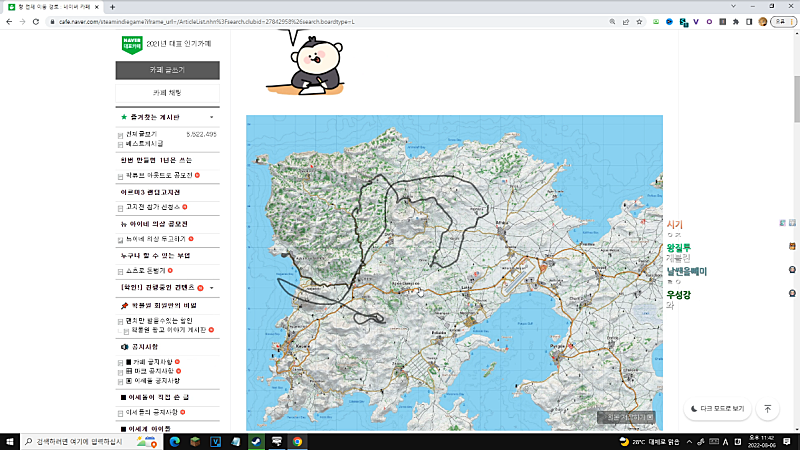
Task: Open the share page icon in address bar
Action: point(626,22)
